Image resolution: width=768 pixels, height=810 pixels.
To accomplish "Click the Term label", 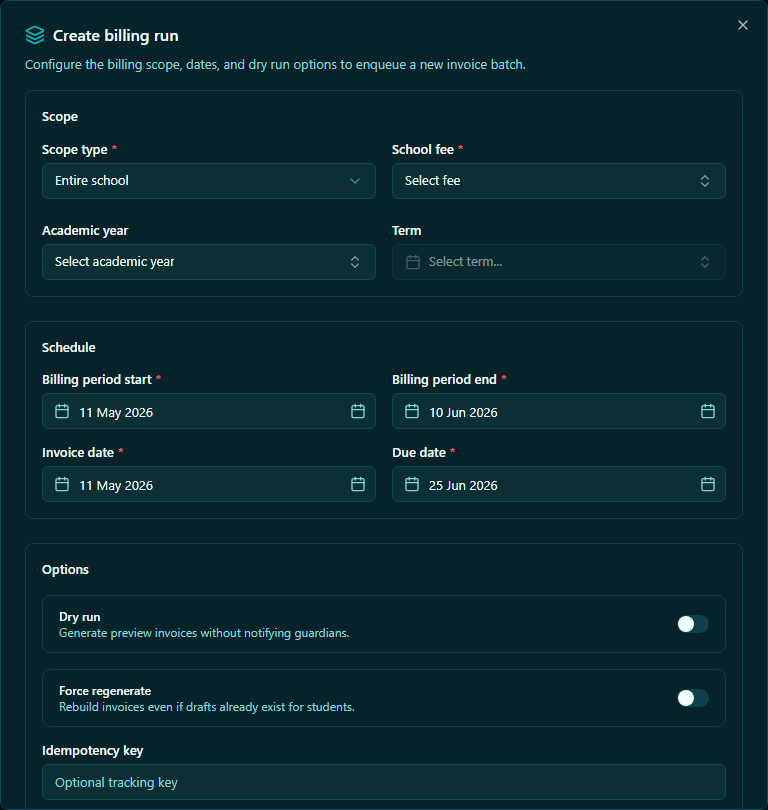I will [x=406, y=231].
